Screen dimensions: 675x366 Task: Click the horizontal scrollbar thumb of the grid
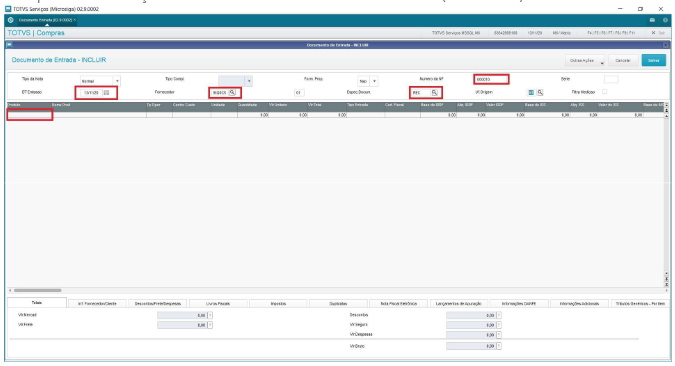(x=37, y=291)
